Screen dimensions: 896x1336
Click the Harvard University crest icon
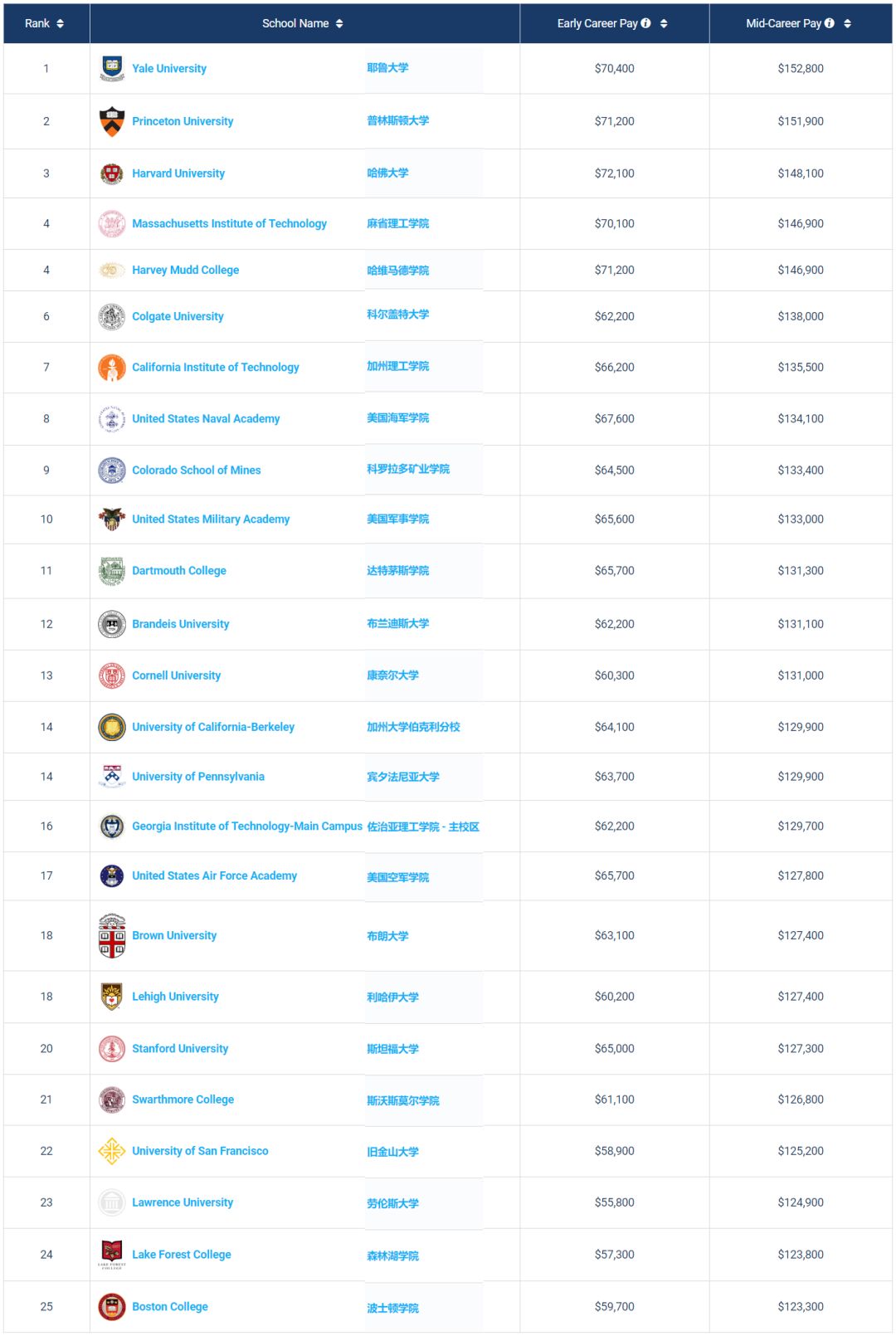click(x=112, y=173)
